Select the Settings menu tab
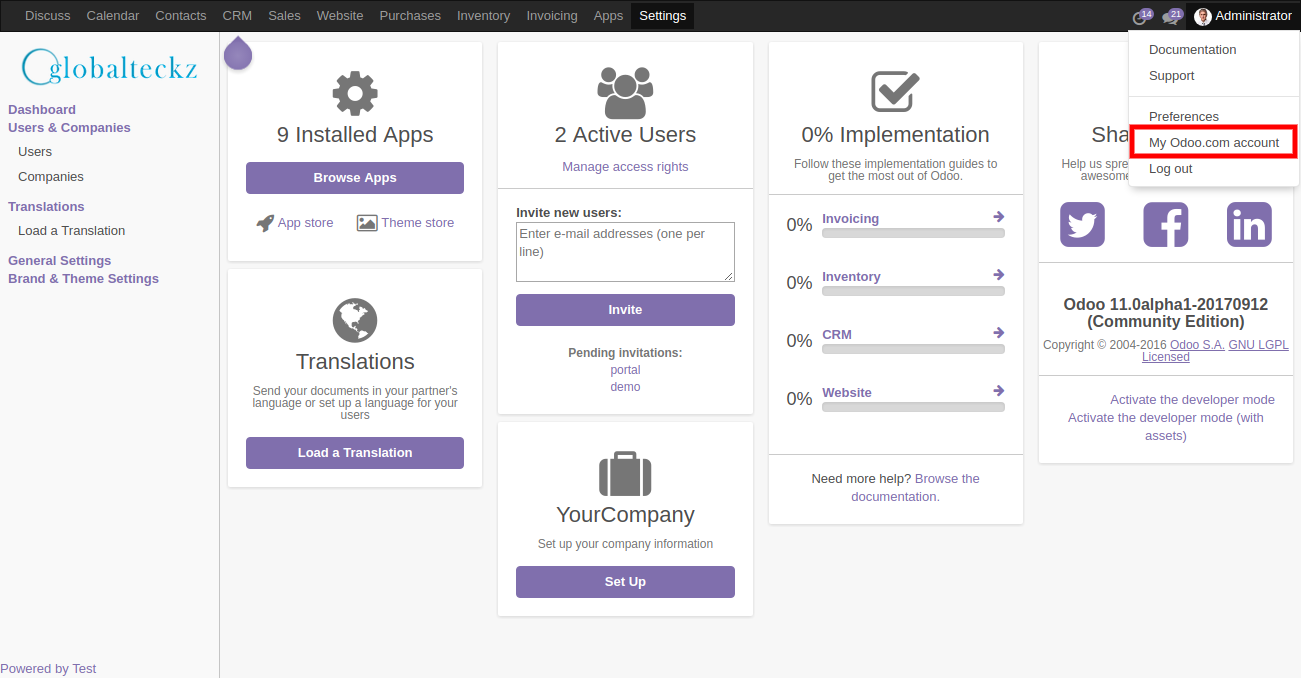Image resolution: width=1301 pixels, height=678 pixels. (662, 16)
